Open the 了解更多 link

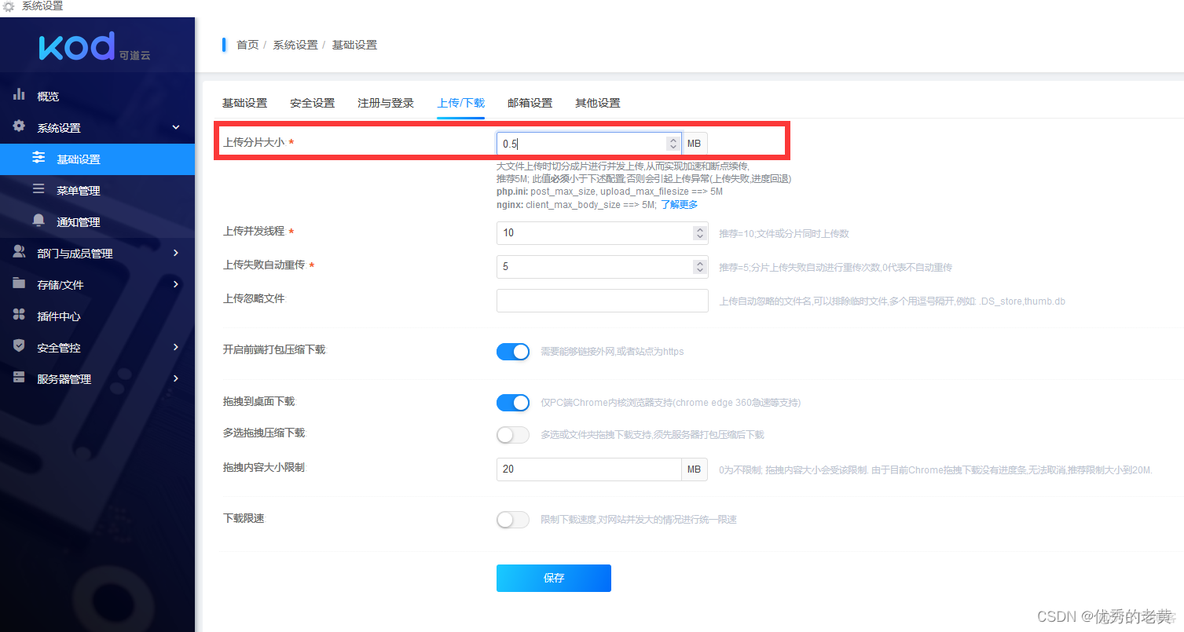coord(679,205)
